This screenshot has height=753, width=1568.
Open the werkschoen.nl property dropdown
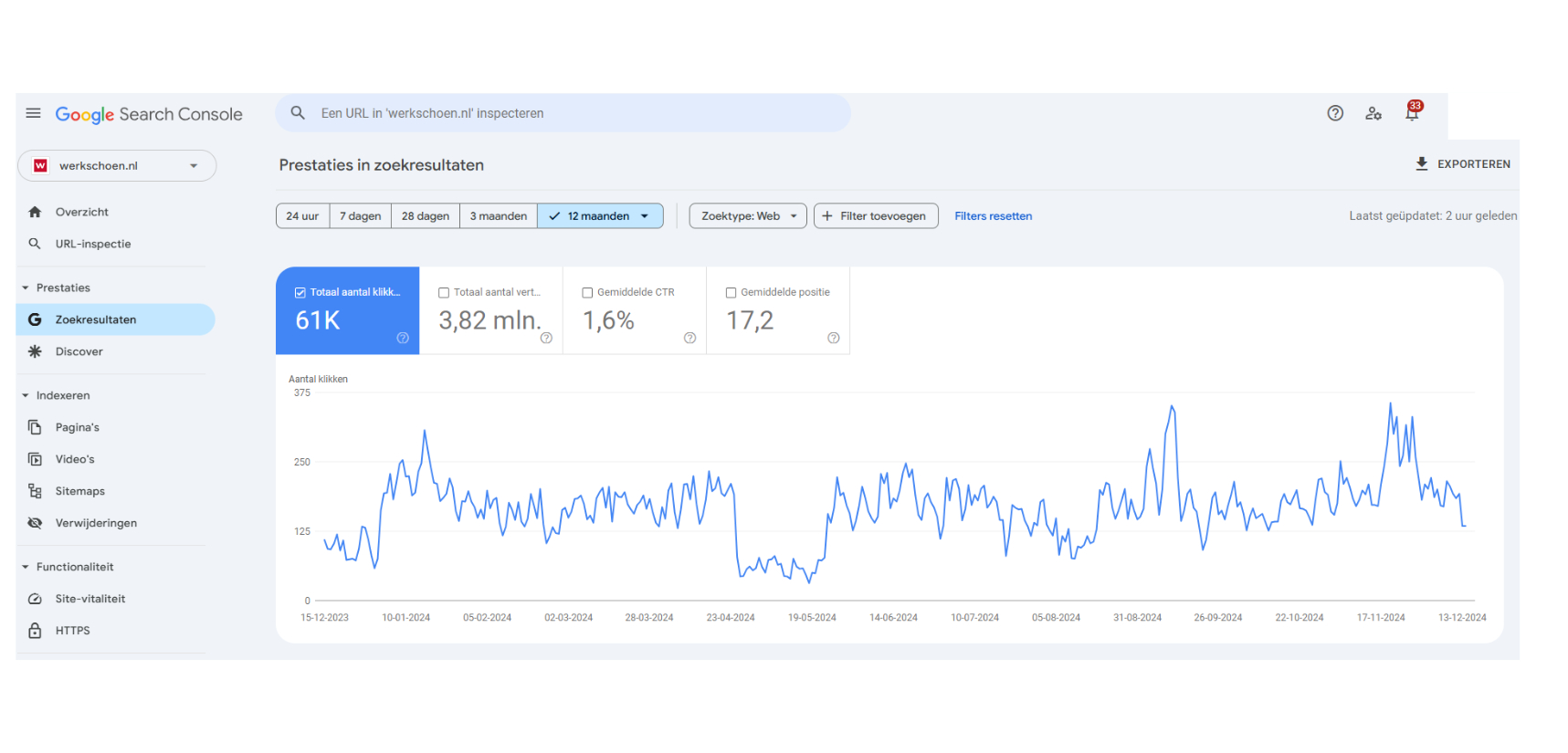coord(117,165)
